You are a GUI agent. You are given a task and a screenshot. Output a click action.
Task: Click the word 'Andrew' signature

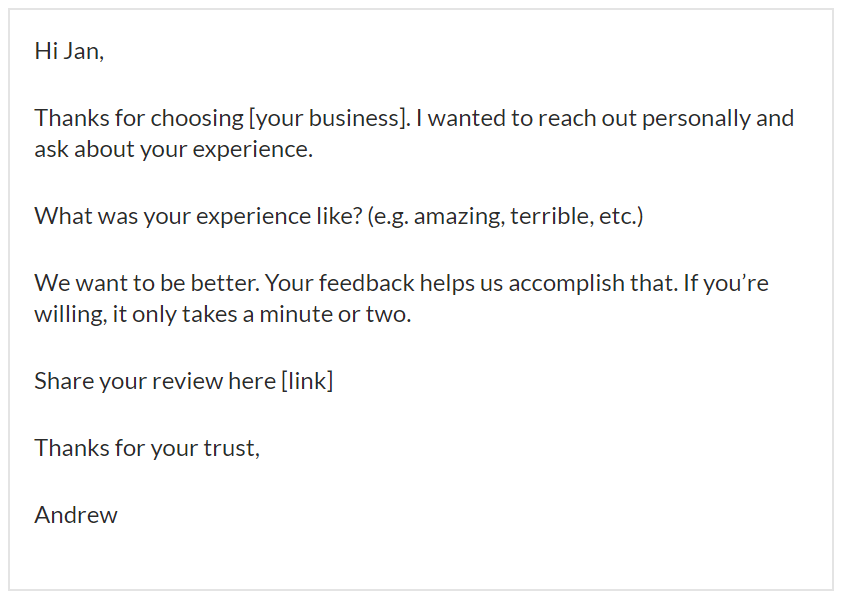coord(76,515)
